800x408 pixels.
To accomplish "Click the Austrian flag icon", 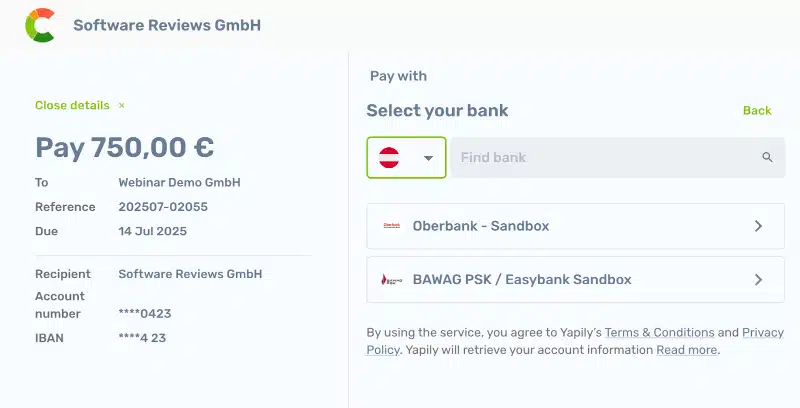I will (389, 158).
